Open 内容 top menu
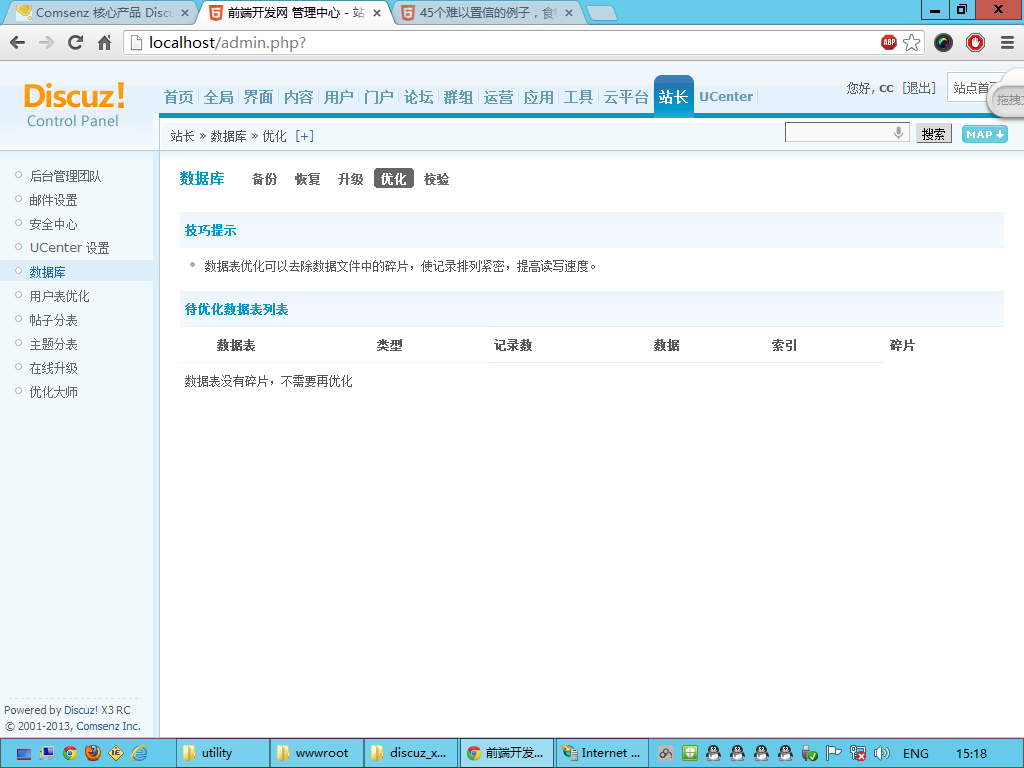 click(x=298, y=97)
